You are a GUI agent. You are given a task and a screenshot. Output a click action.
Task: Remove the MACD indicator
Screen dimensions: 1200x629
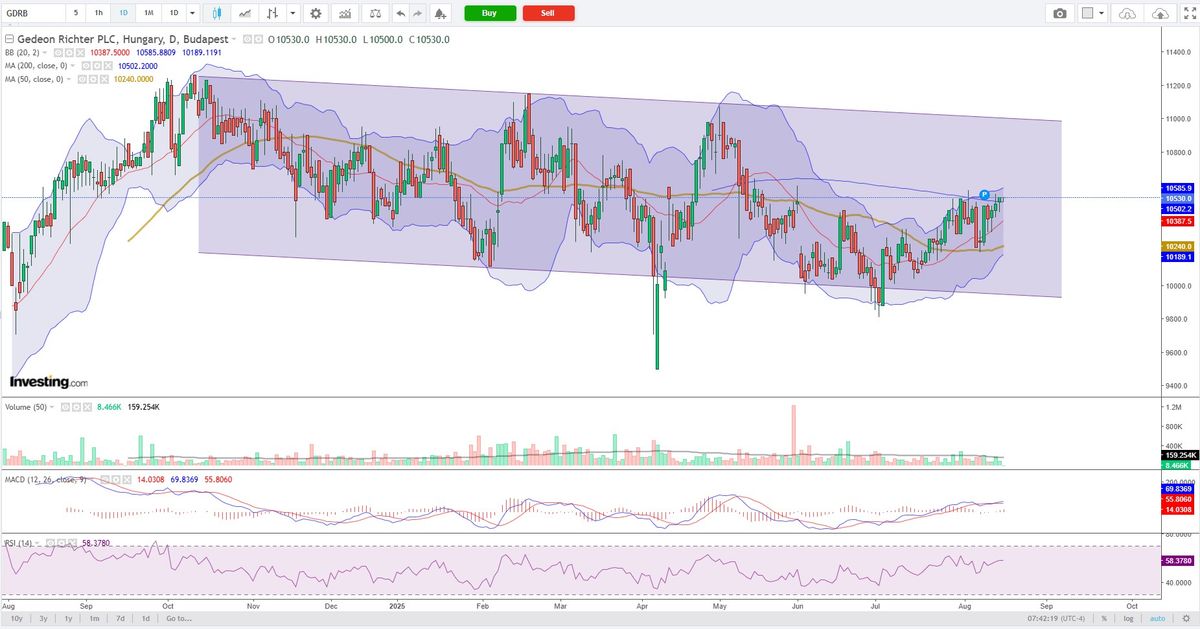(x=127, y=479)
